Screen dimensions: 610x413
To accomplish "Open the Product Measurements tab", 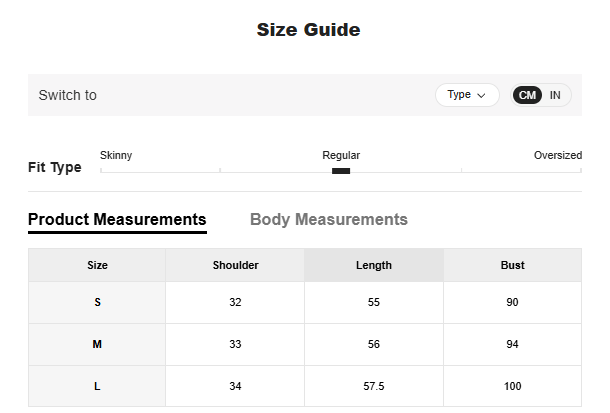I will [x=117, y=220].
